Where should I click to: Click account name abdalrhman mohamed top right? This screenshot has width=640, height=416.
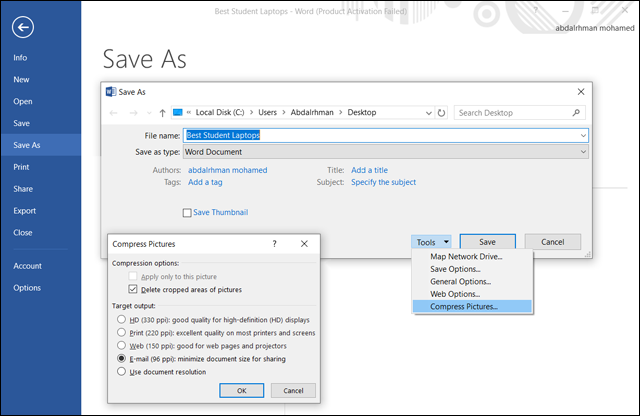coord(595,28)
